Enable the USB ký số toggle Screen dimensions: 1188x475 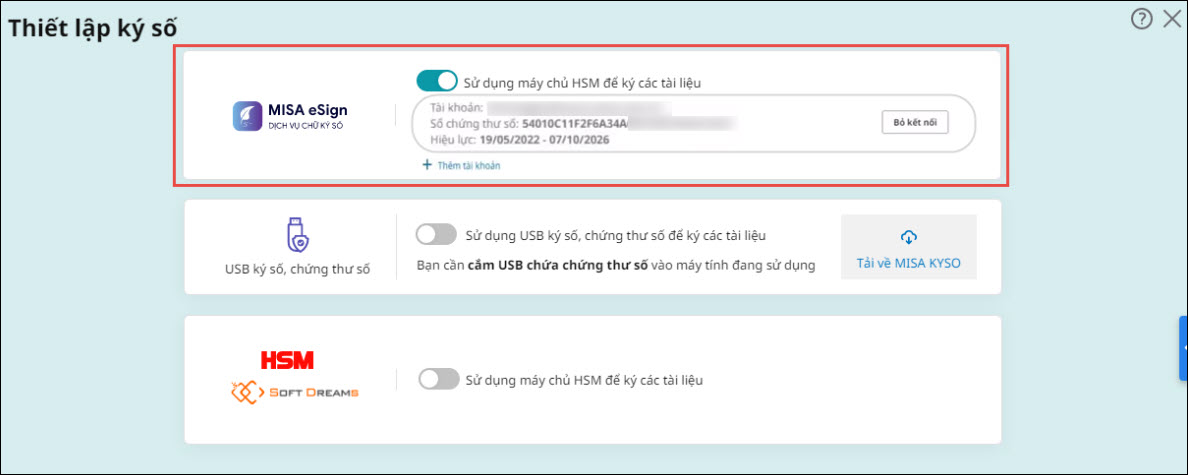tap(436, 235)
